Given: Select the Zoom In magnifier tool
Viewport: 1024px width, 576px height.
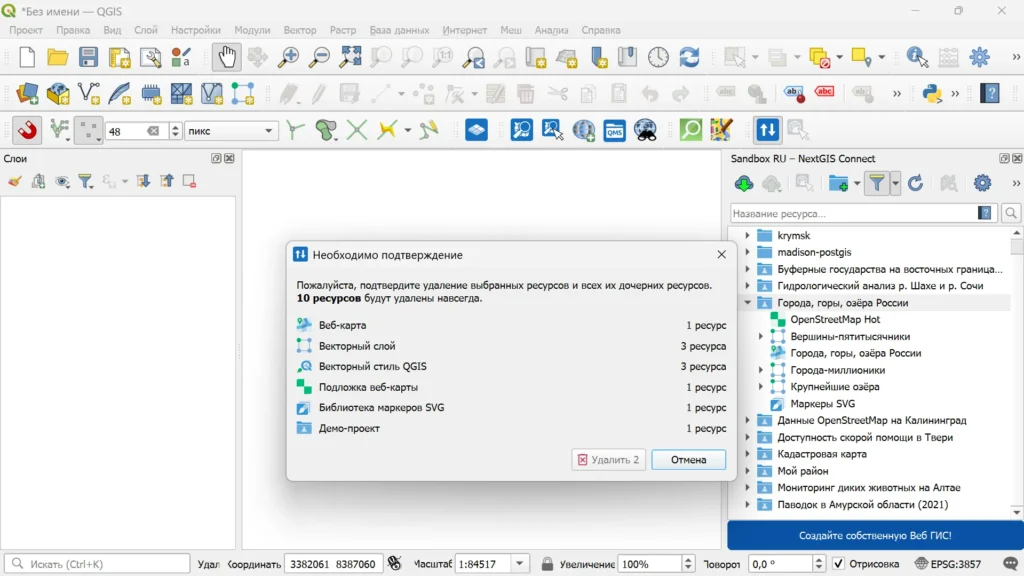Looking at the screenshot, I should tap(288, 57).
